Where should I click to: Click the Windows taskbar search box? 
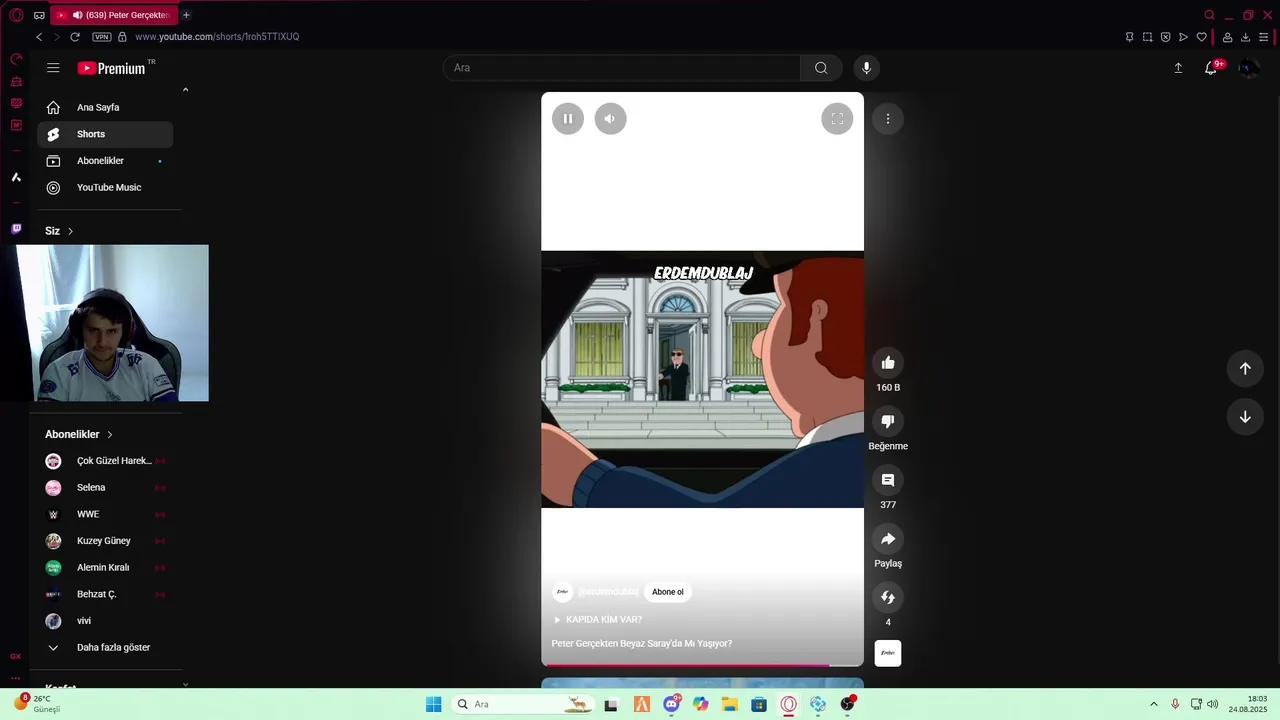tap(522, 704)
